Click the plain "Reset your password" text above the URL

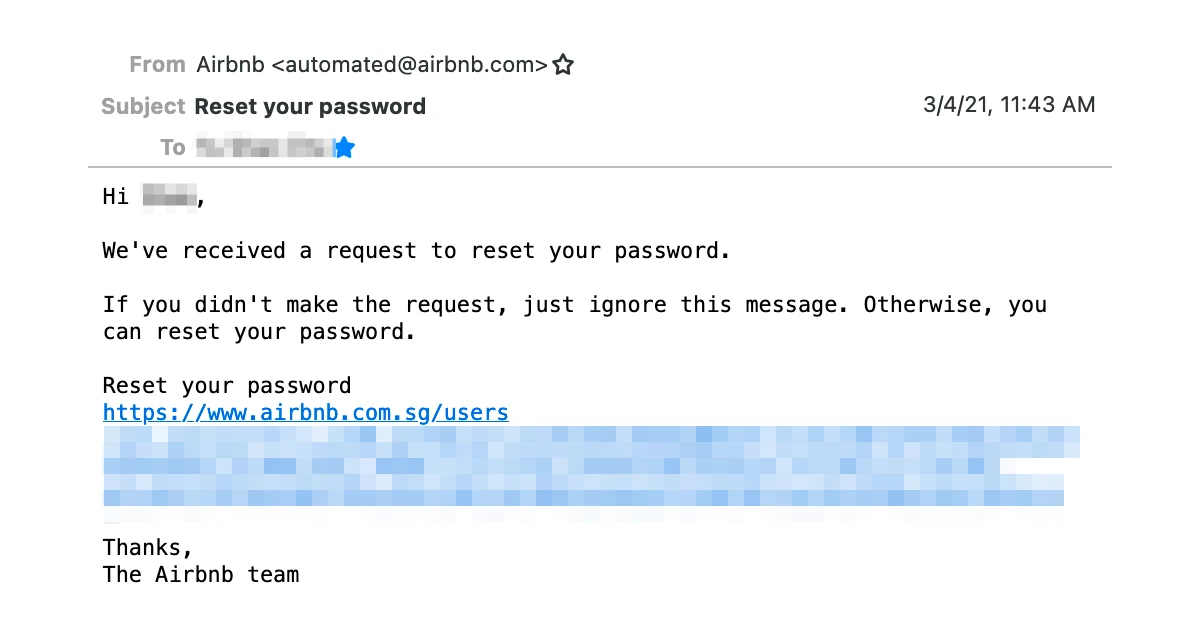(x=227, y=386)
